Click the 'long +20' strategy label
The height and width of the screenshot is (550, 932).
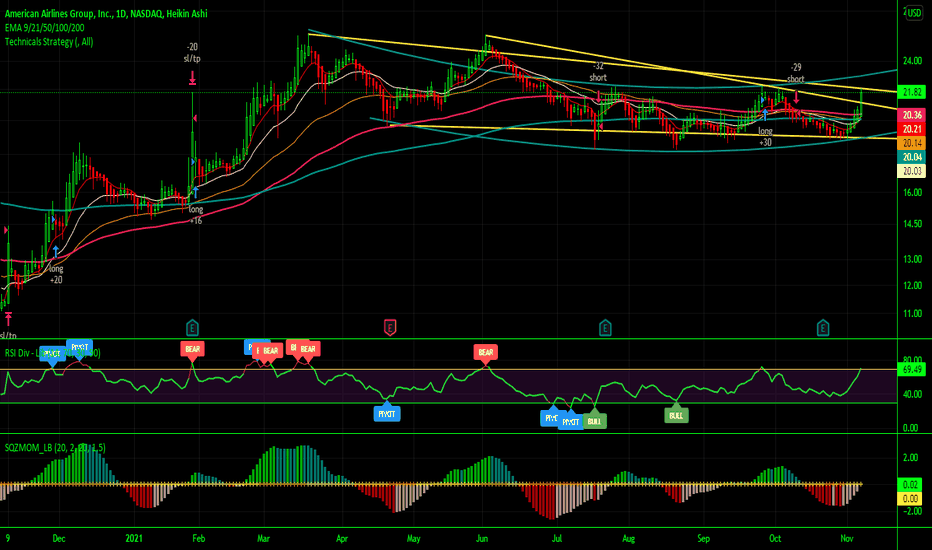(x=56, y=274)
